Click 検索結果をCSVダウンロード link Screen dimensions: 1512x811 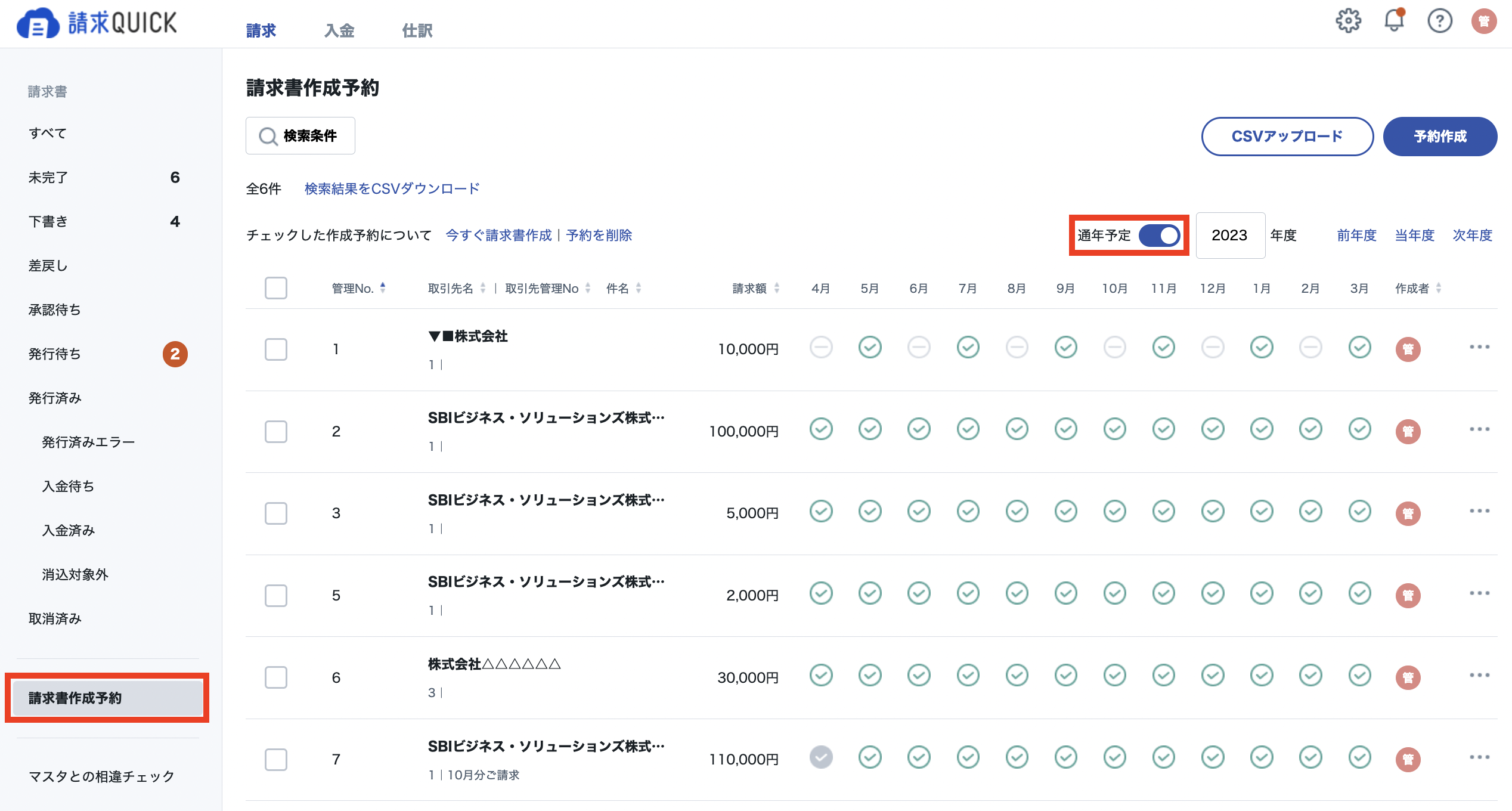pyautogui.click(x=392, y=189)
